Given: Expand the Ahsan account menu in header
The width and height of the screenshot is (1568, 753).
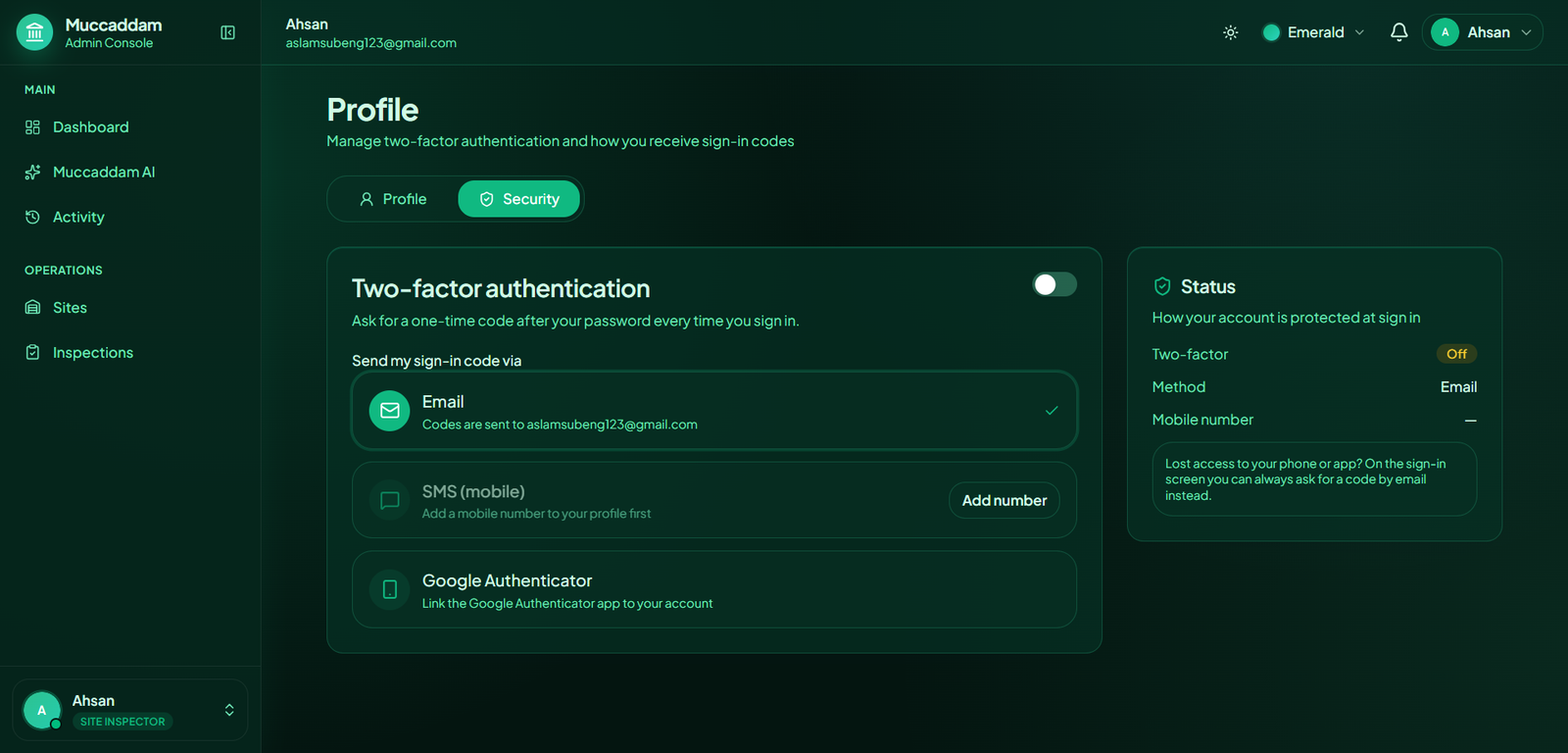Looking at the screenshot, I should click(x=1482, y=32).
